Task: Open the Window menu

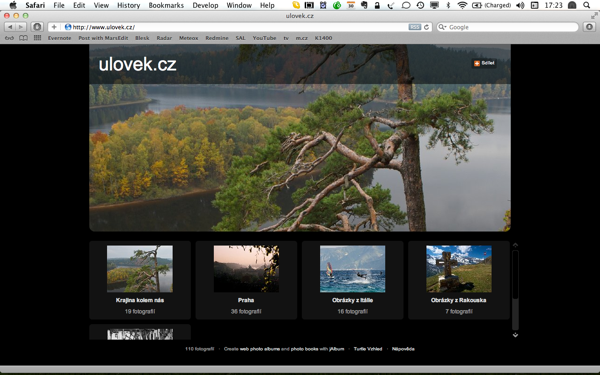Action: click(x=239, y=5)
